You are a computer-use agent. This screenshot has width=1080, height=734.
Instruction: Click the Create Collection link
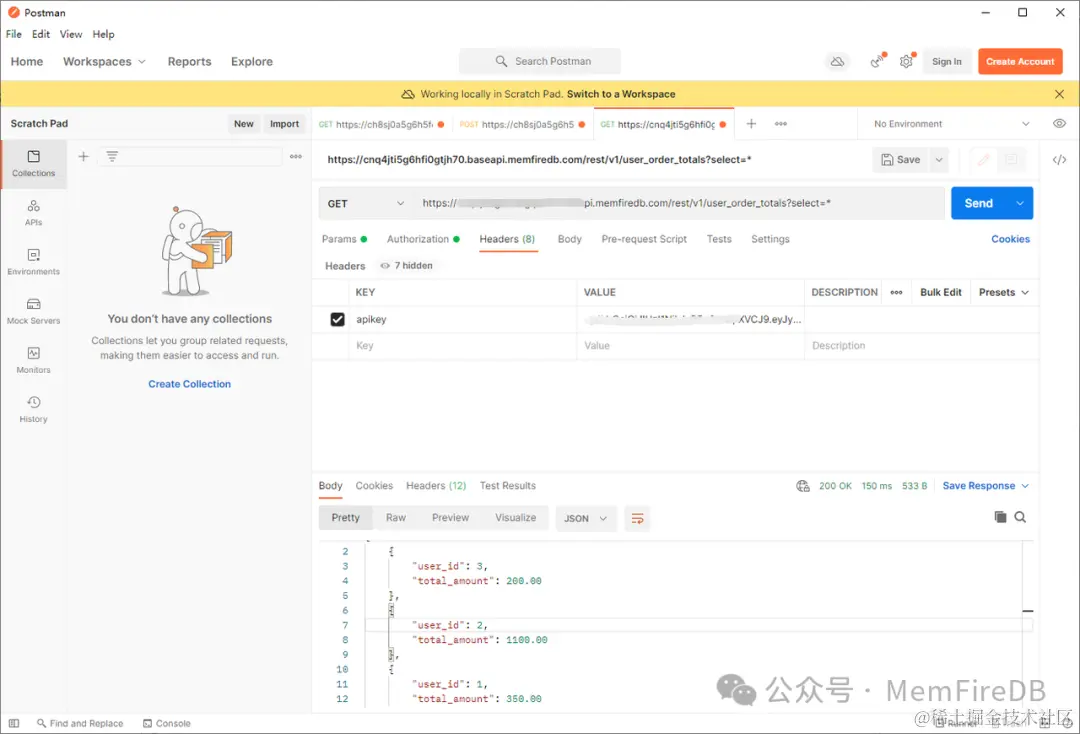[x=189, y=384]
